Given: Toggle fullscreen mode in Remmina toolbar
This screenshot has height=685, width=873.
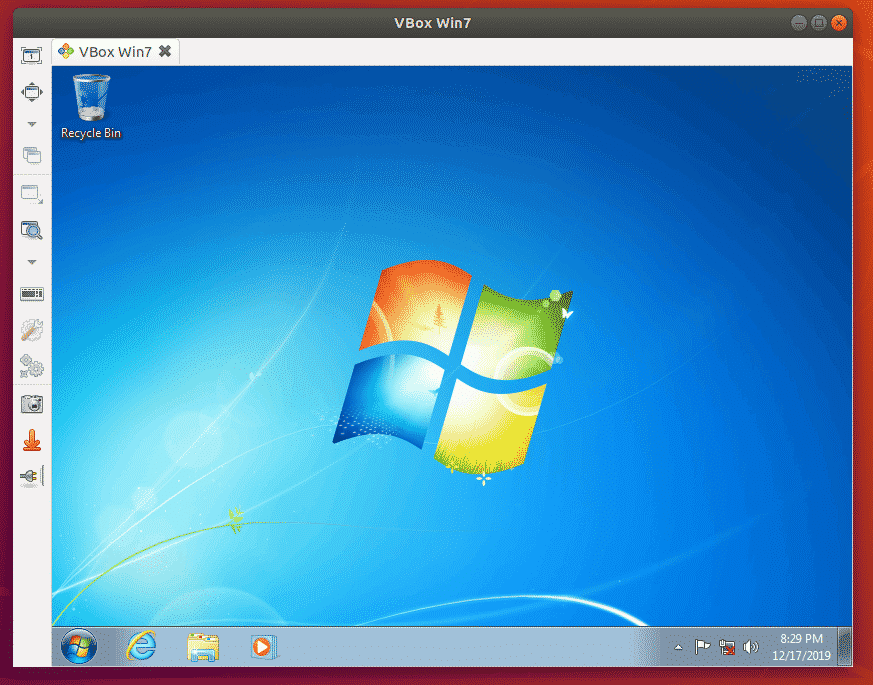Looking at the screenshot, I should point(32,92).
